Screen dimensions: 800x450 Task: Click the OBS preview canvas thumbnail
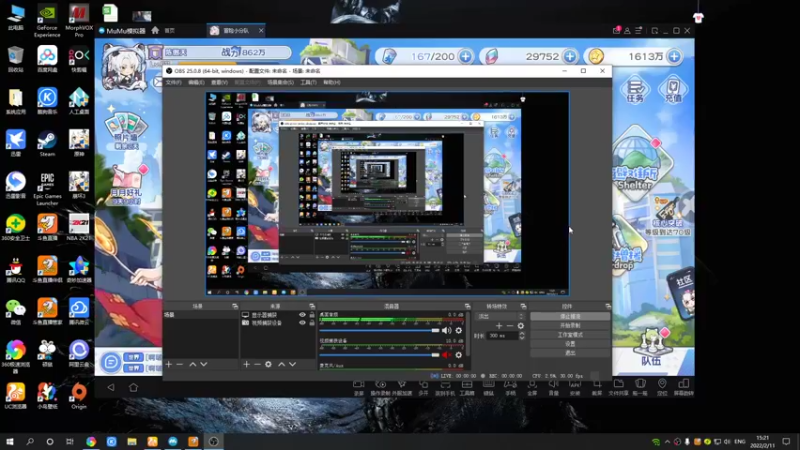(387, 193)
